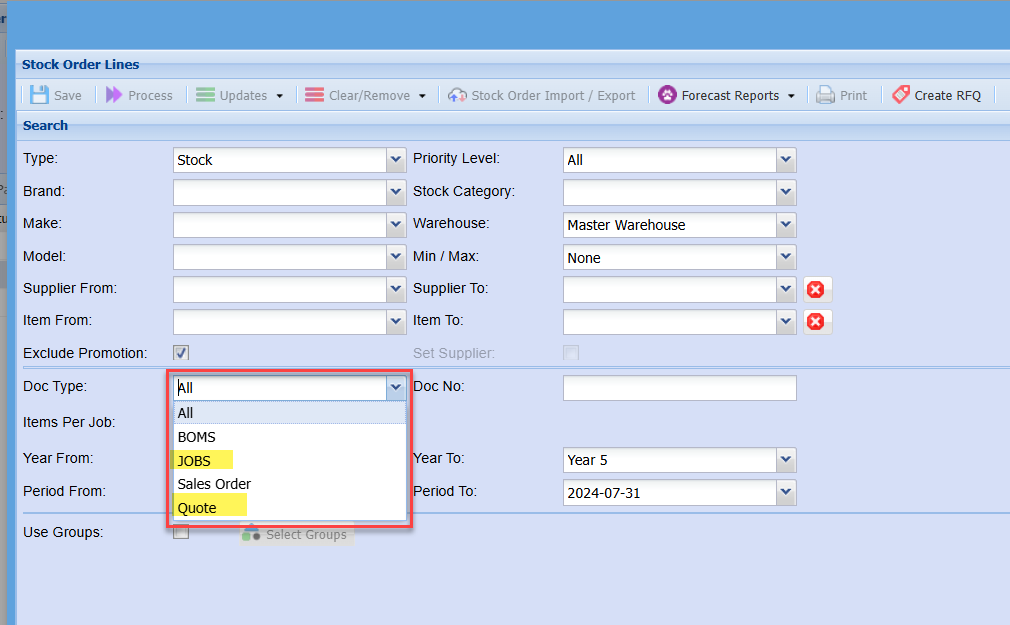
Task: Click the Create RFQ tag icon
Action: (900, 95)
